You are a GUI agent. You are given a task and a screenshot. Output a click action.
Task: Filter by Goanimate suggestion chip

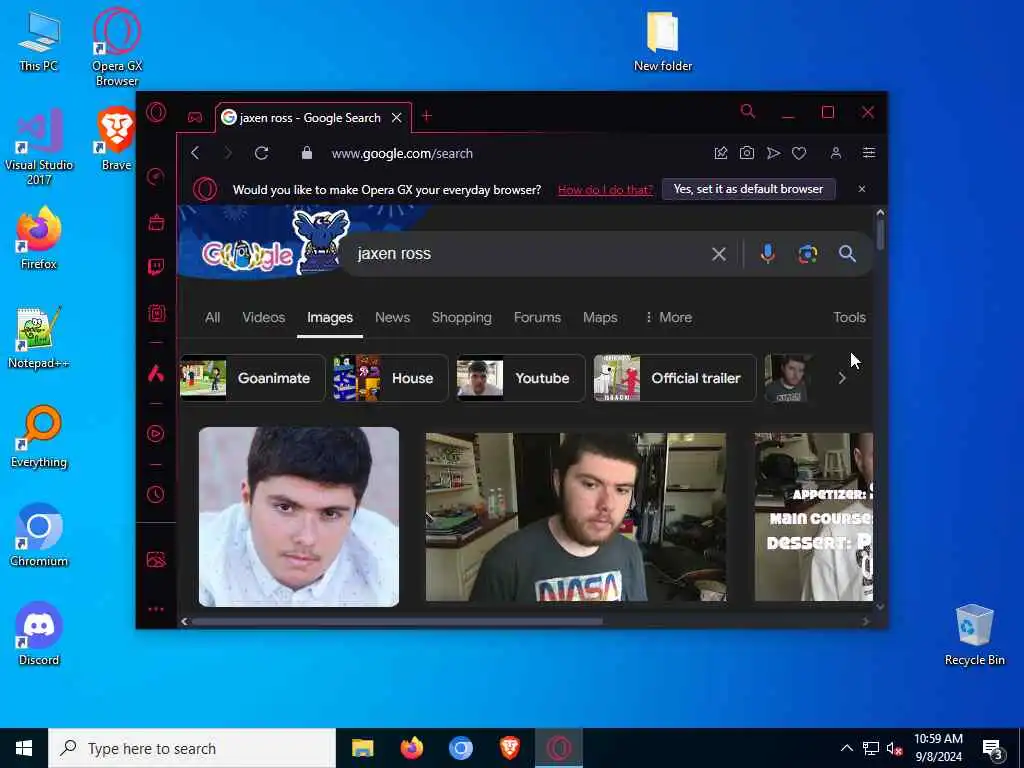pyautogui.click(x=252, y=378)
